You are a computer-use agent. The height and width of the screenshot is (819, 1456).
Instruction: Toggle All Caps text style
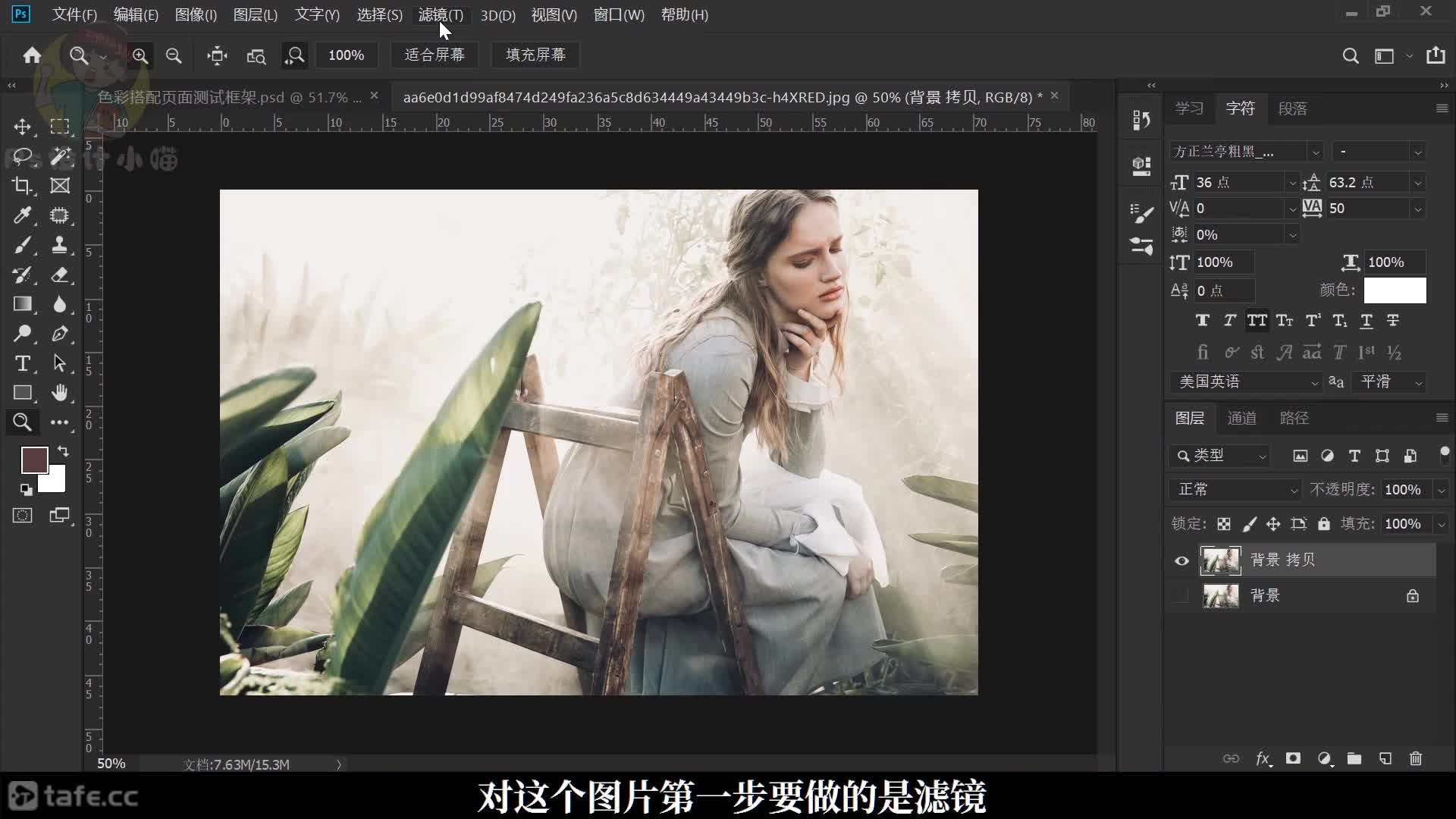coord(1257,321)
